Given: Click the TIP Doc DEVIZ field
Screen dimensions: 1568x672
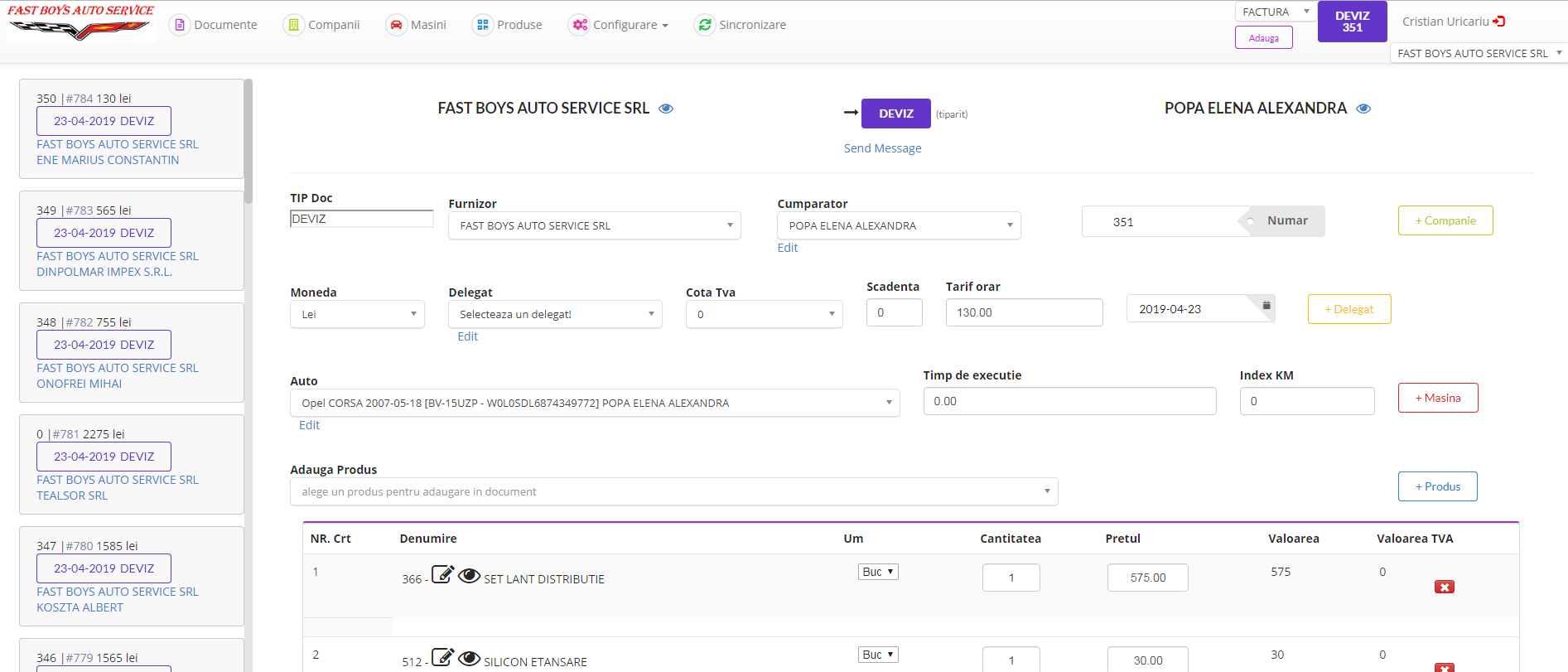Looking at the screenshot, I should [x=362, y=219].
